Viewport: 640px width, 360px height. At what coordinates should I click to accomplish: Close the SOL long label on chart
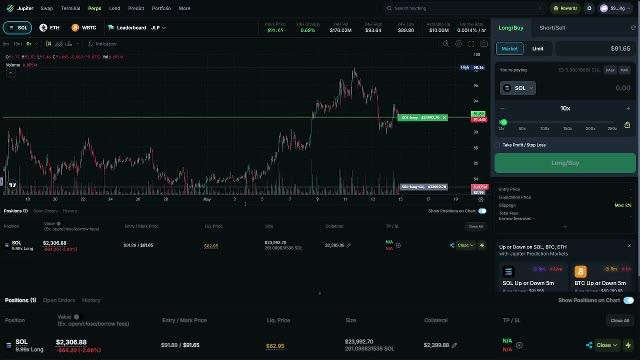pyautogui.click(x=444, y=118)
